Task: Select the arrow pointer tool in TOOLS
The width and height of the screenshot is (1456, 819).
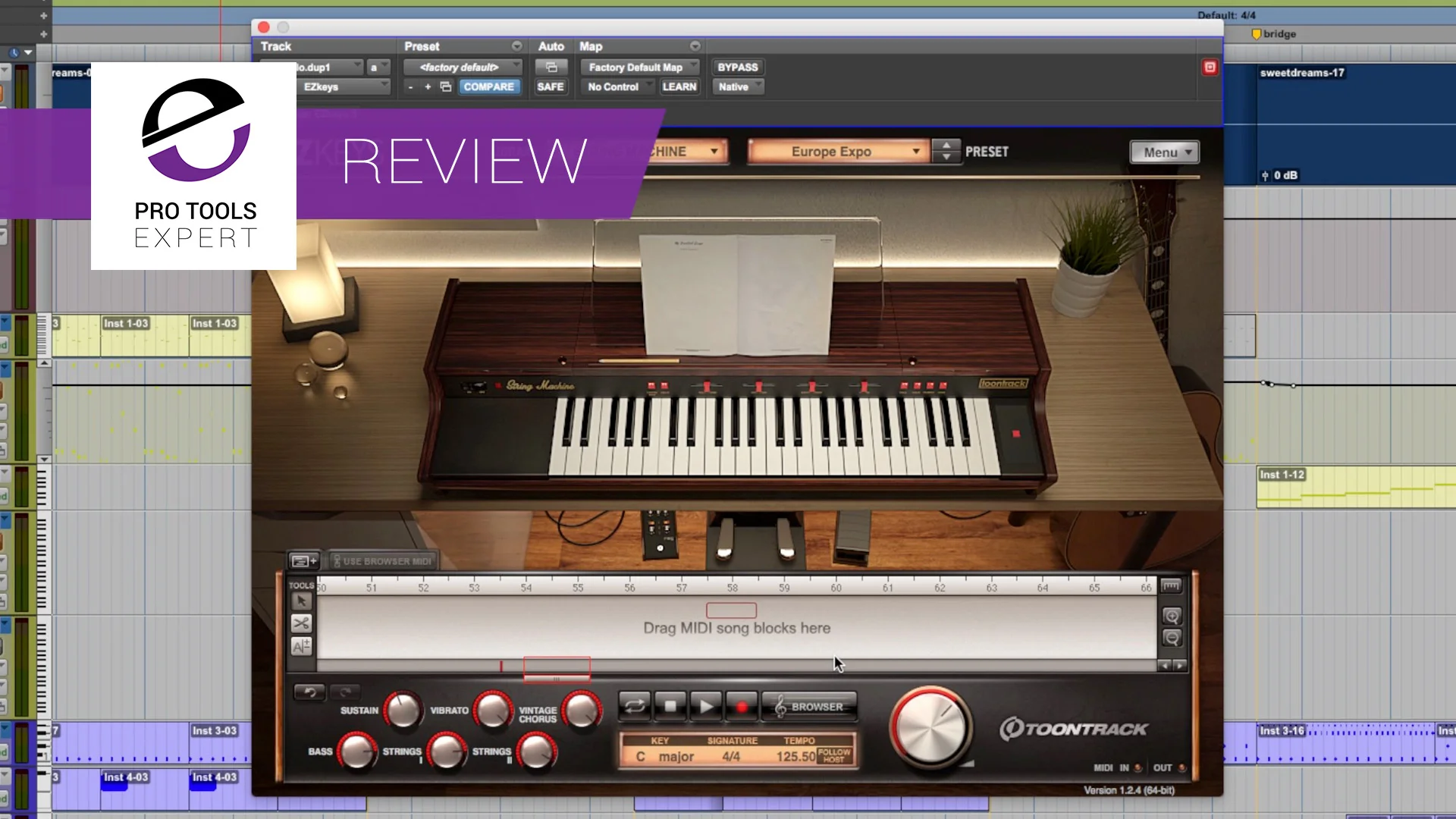Action: tap(301, 601)
